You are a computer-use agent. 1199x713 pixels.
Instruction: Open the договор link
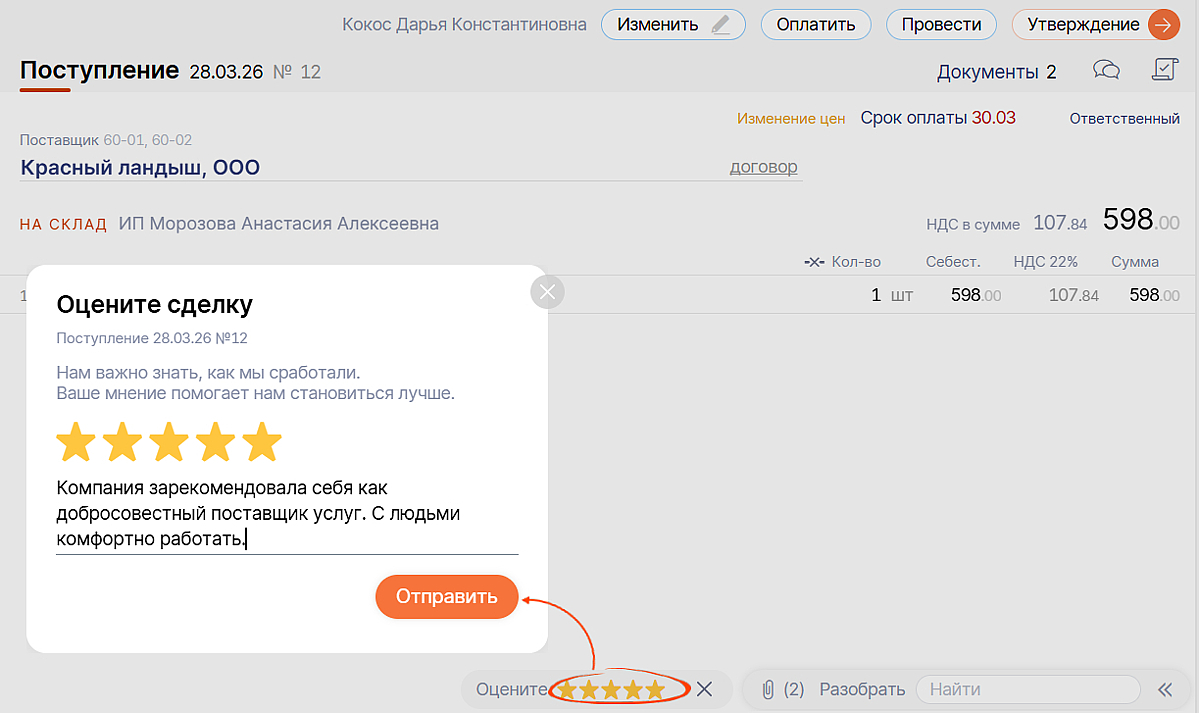click(763, 167)
